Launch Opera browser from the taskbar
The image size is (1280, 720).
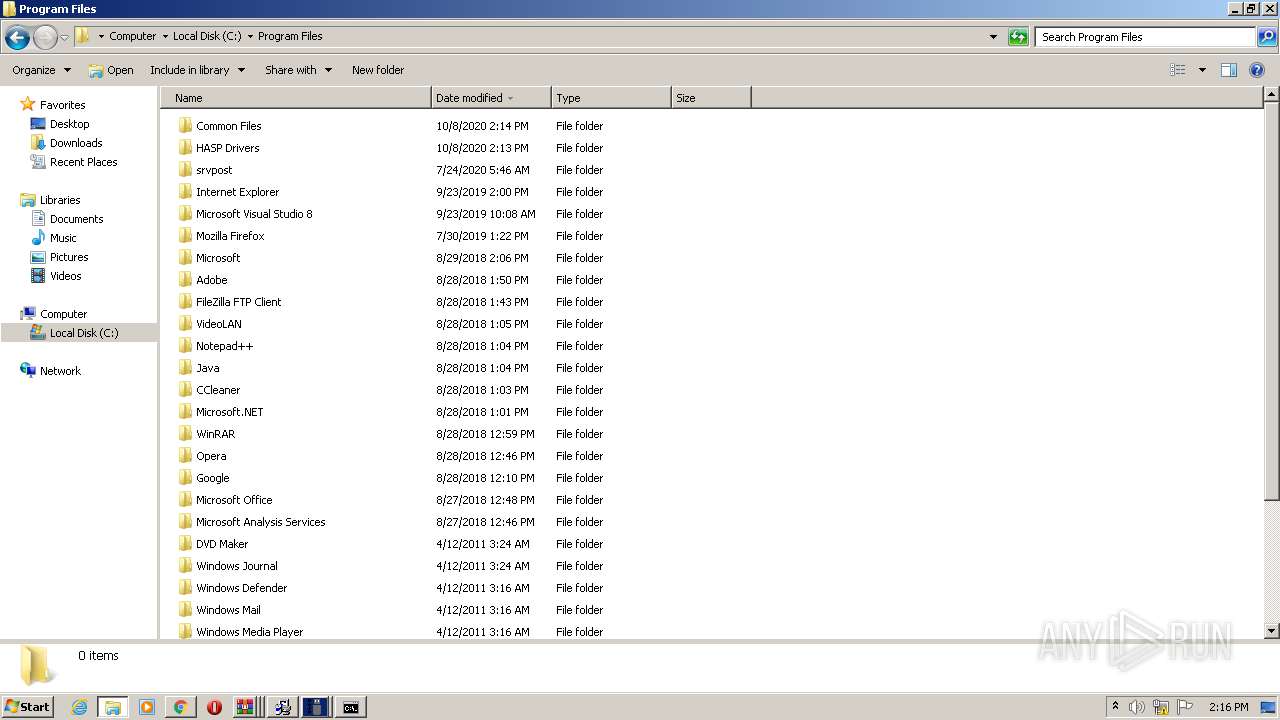point(214,707)
